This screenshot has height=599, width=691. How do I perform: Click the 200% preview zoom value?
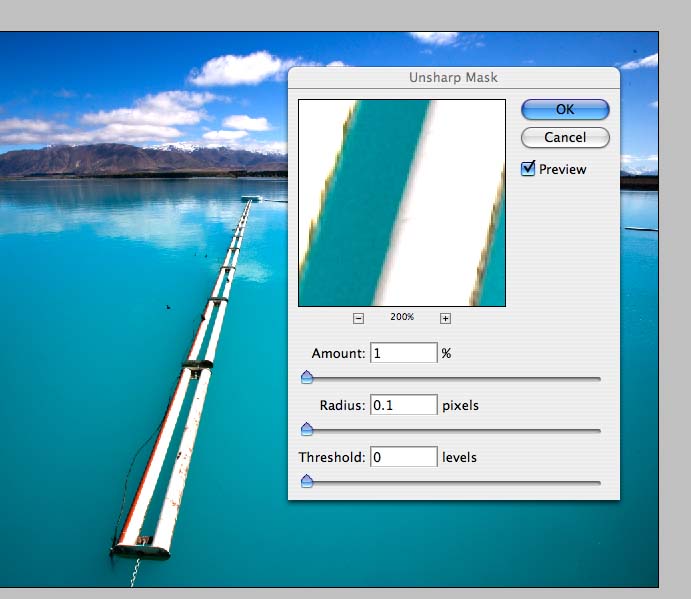tap(402, 317)
